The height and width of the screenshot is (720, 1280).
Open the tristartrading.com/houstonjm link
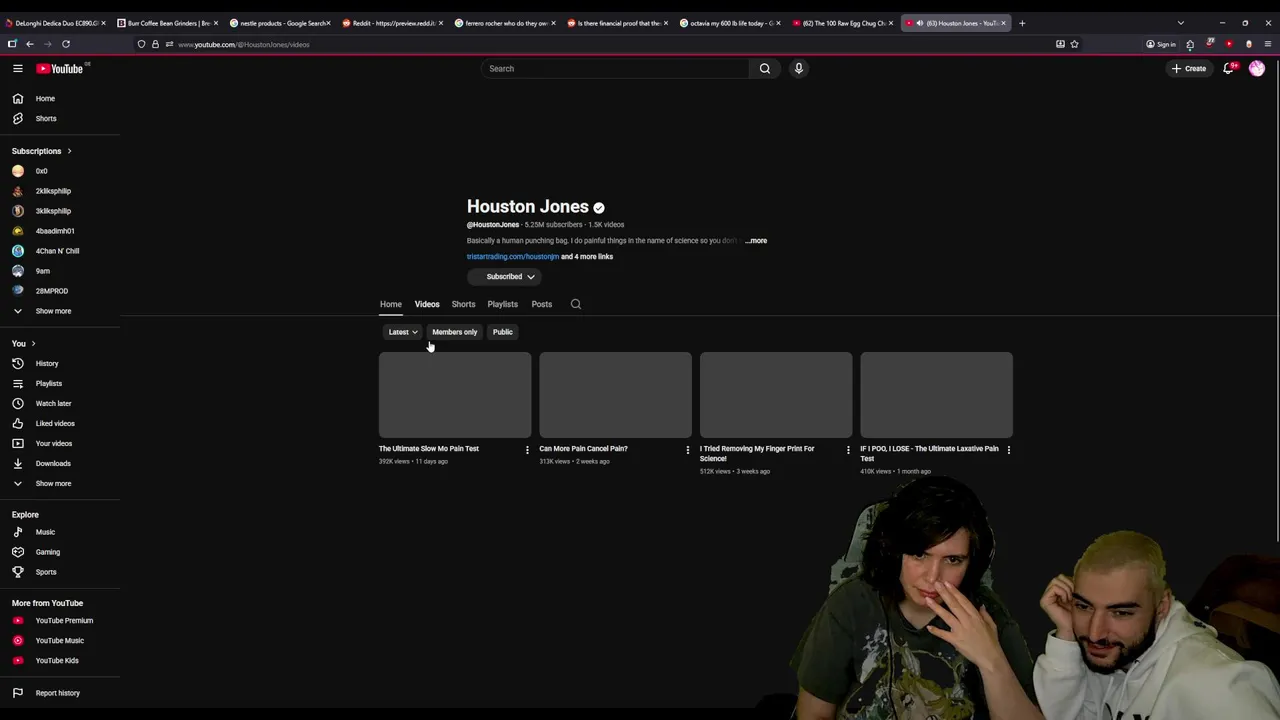[512, 256]
